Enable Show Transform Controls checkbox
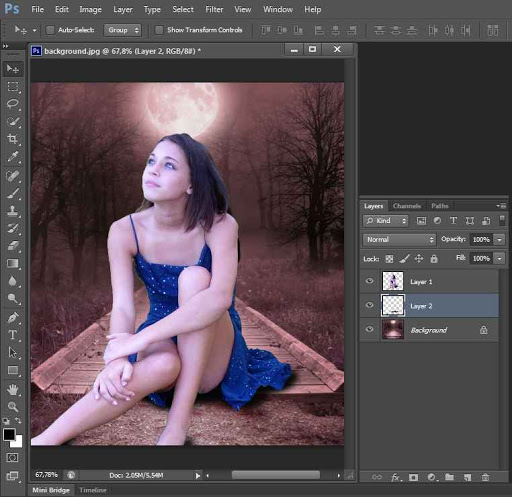This screenshot has height=497, width=512. click(x=159, y=30)
